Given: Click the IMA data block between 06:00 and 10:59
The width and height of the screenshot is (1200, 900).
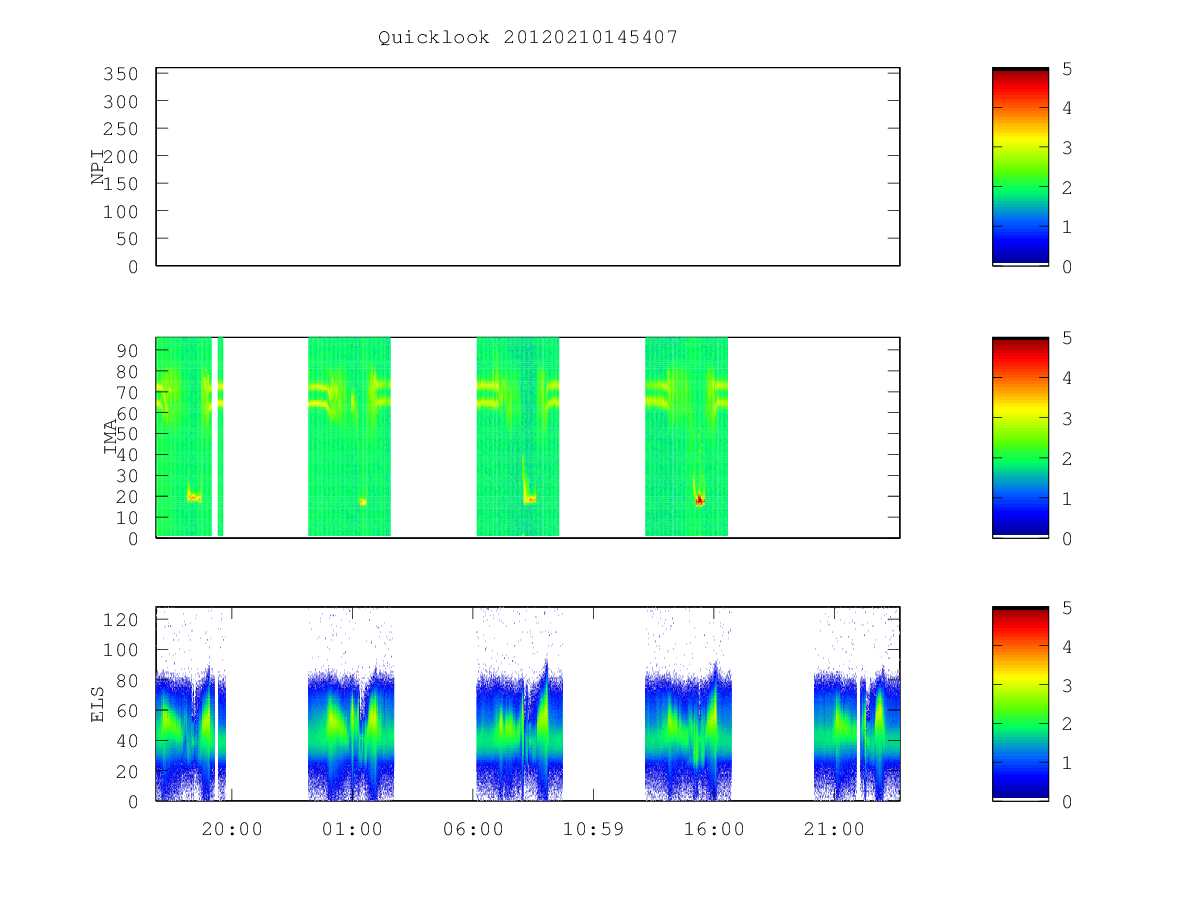Looking at the screenshot, I should 518,437.
